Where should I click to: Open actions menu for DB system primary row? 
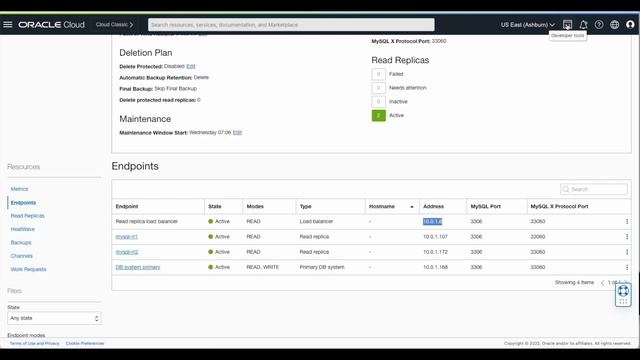[x=627, y=267]
